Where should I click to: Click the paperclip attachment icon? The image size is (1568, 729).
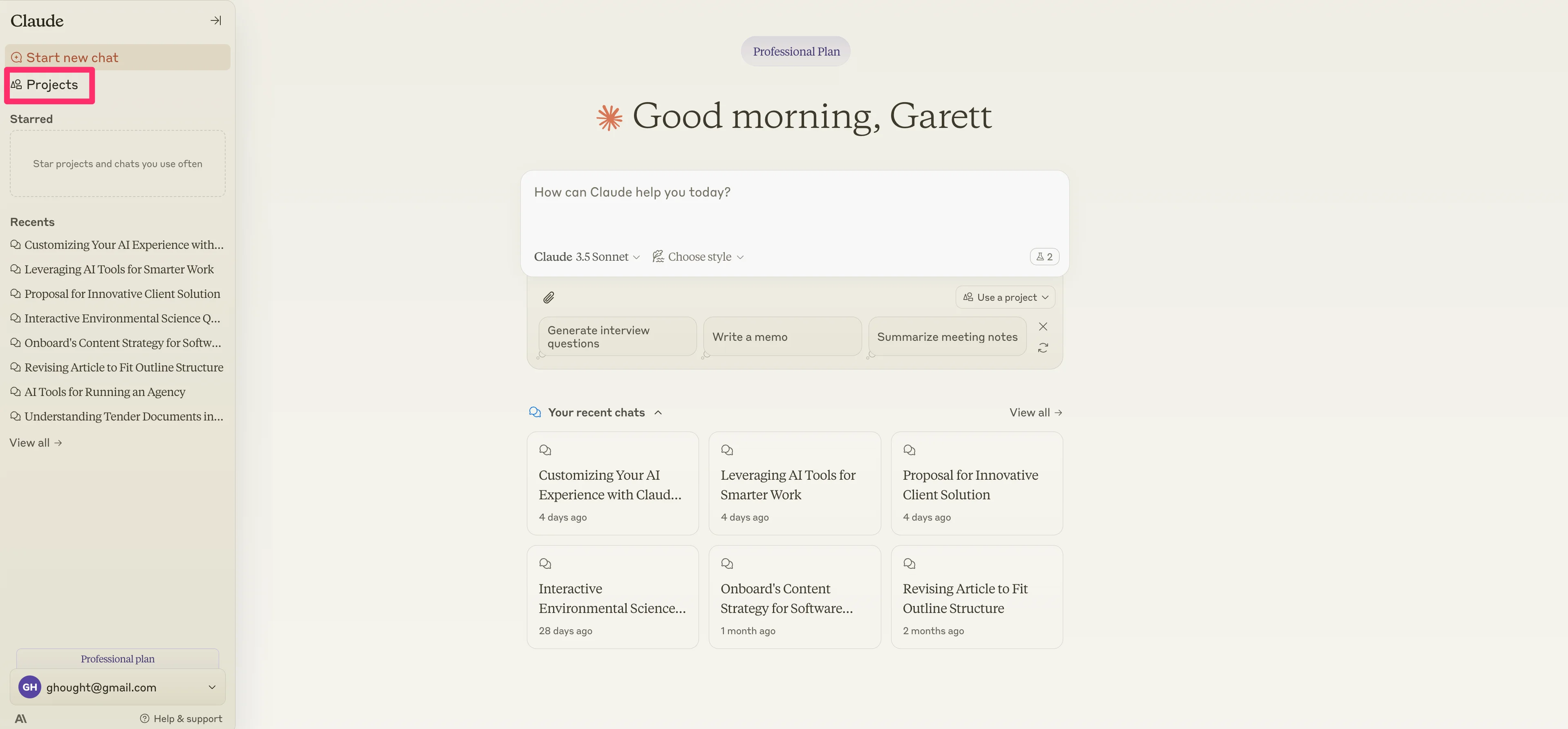[549, 297]
